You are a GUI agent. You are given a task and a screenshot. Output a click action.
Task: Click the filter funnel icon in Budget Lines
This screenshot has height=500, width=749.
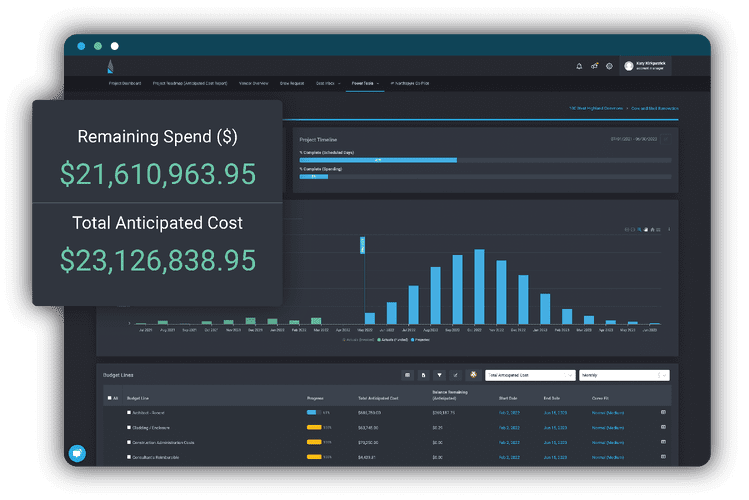(439, 375)
